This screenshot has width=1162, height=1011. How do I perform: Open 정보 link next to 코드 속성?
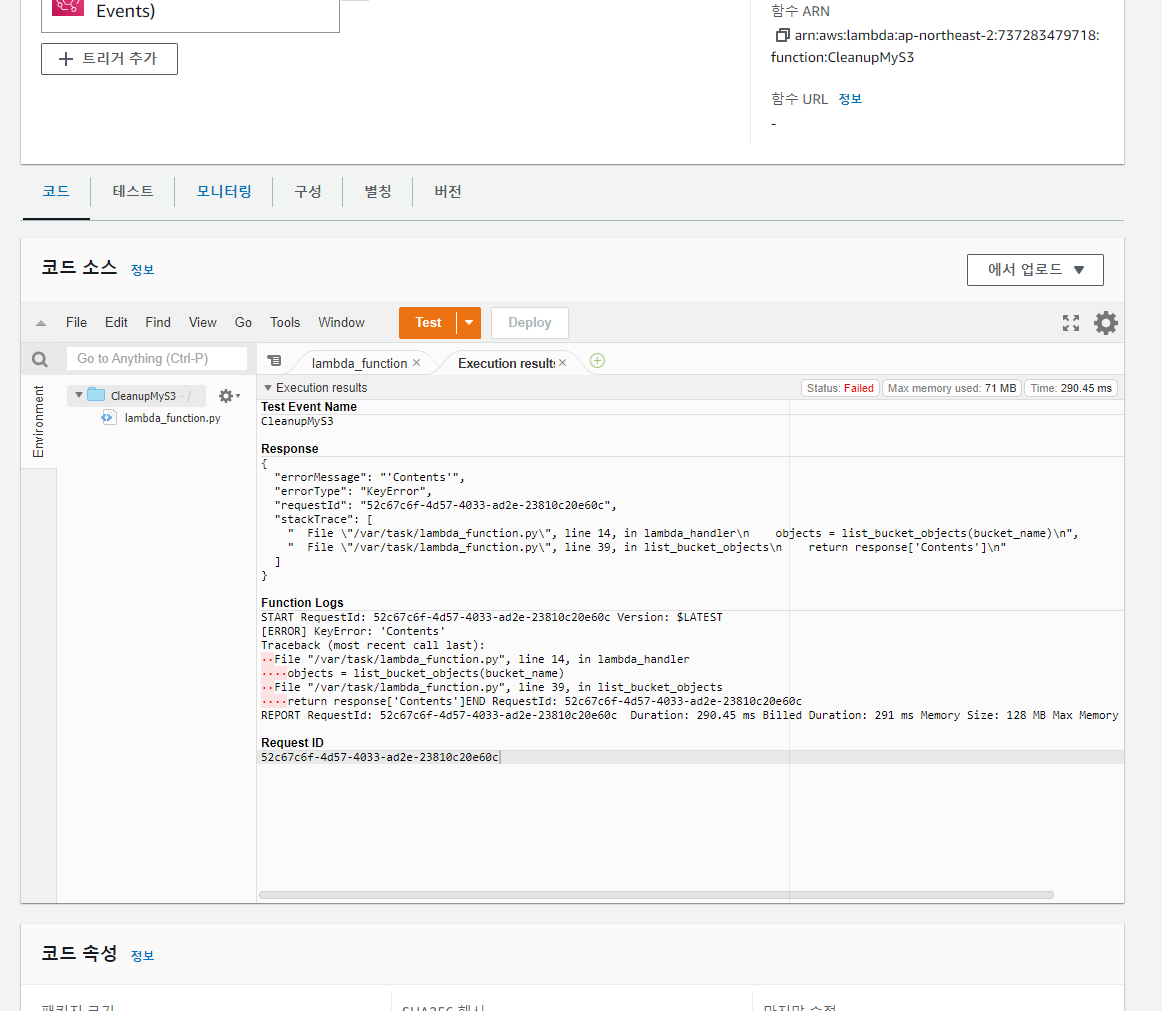(x=142, y=956)
